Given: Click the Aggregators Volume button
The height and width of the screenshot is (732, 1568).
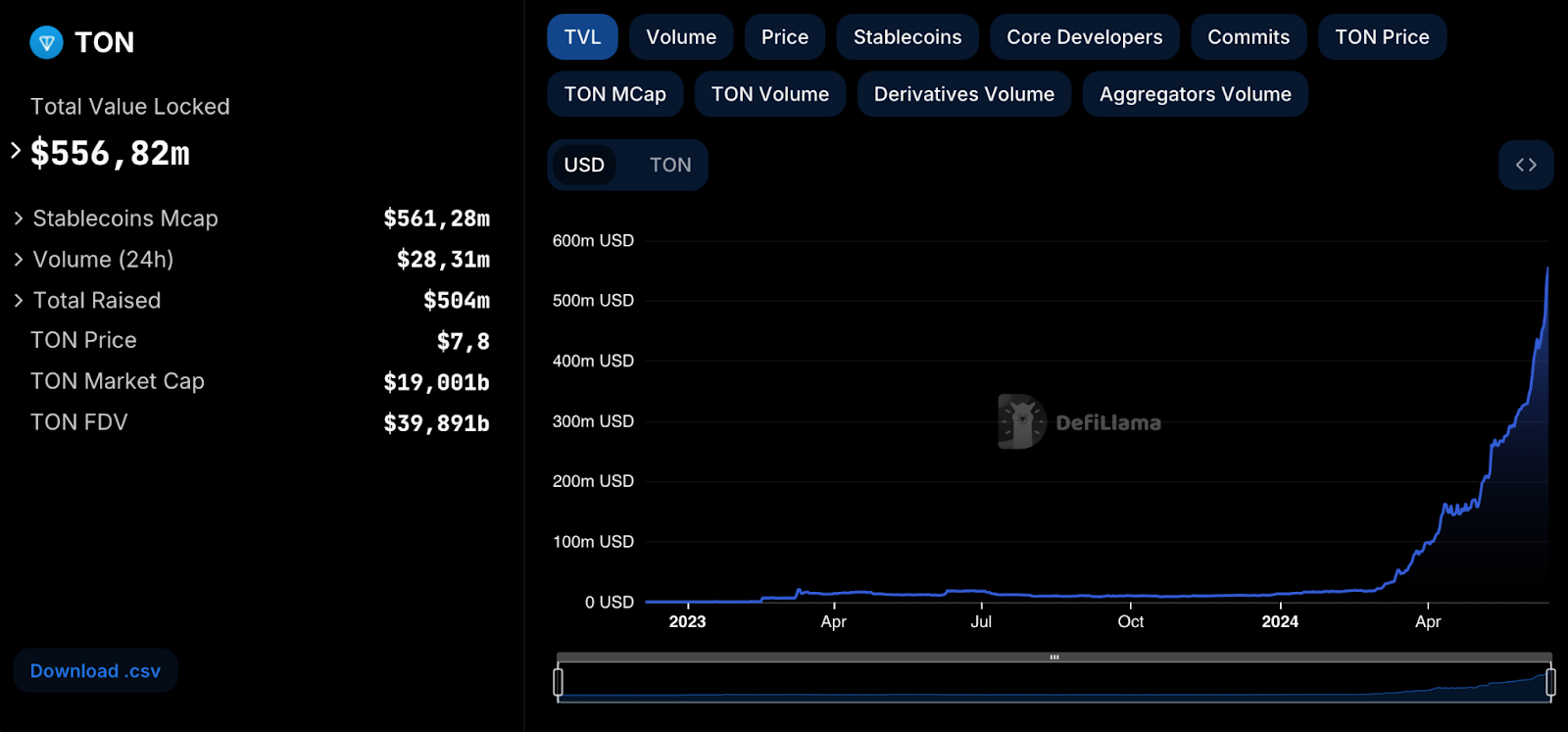Looking at the screenshot, I should tap(1195, 94).
